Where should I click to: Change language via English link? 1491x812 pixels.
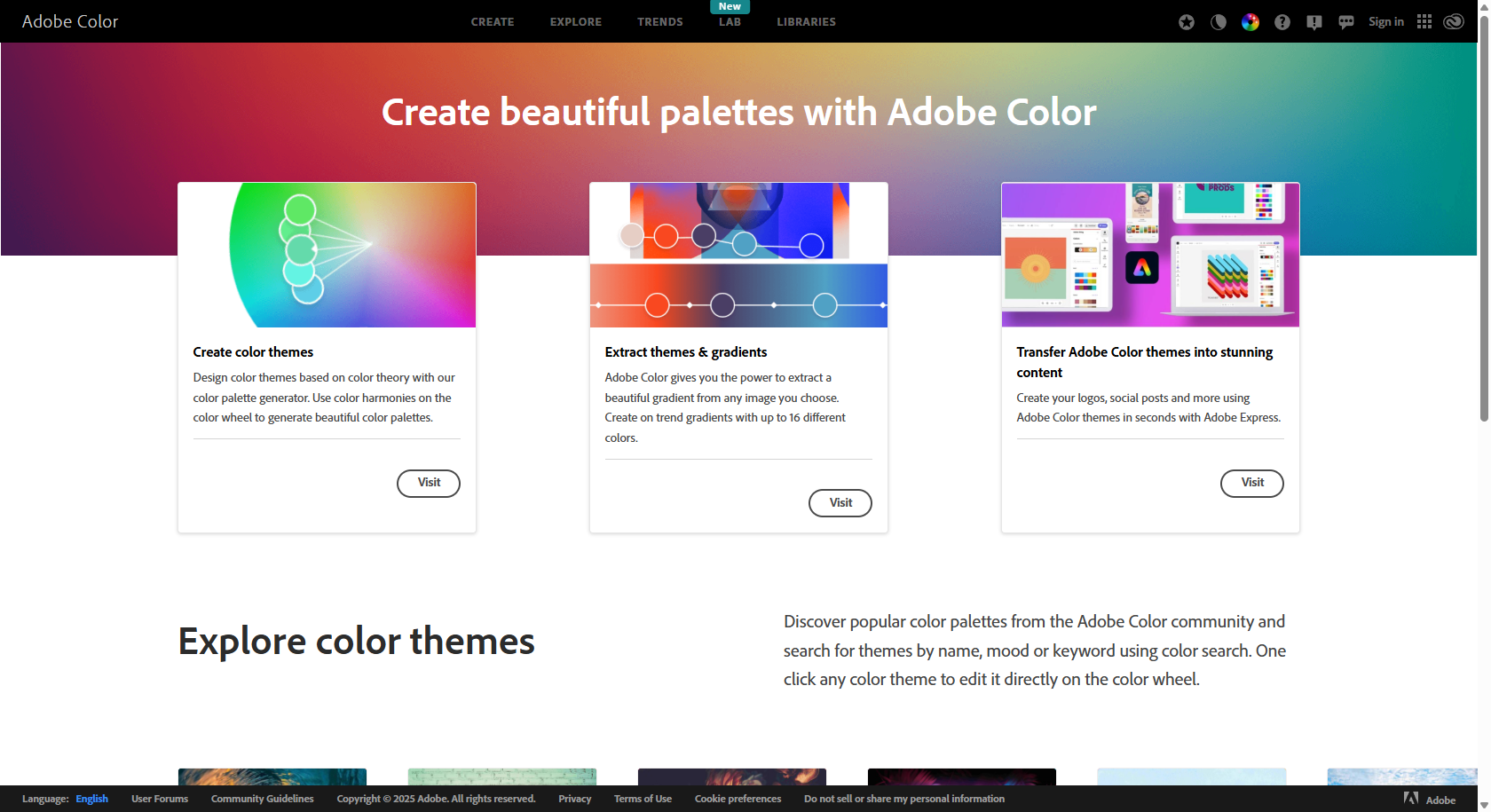92,799
